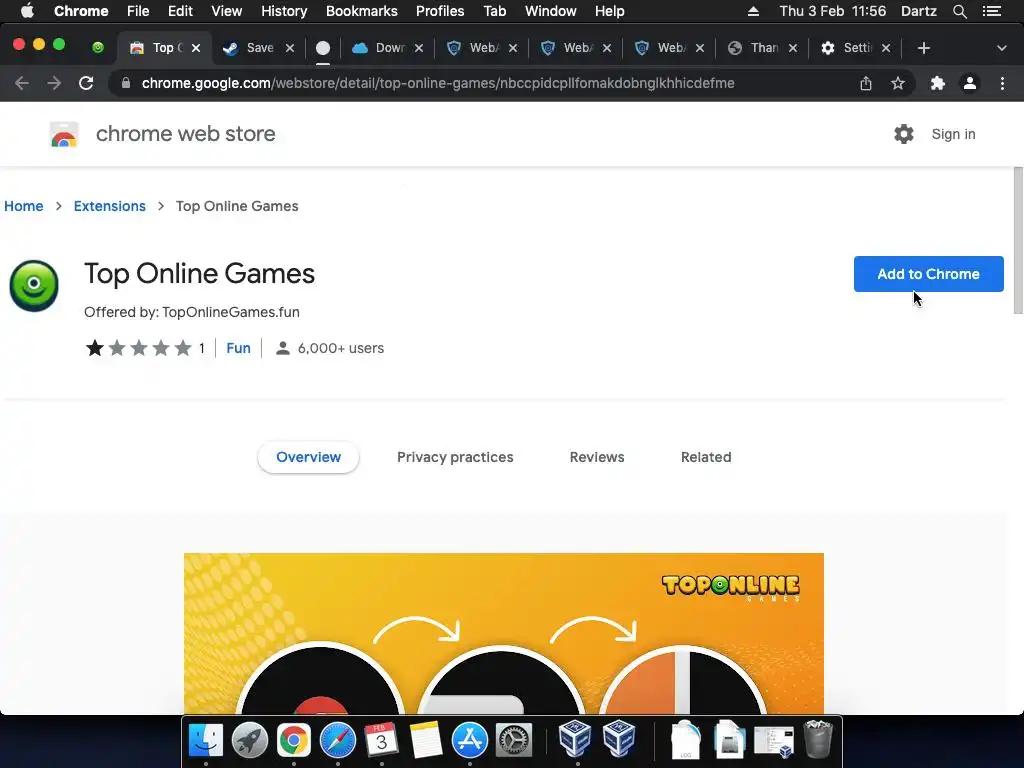Close the Top Online Games tab

click(x=196, y=48)
